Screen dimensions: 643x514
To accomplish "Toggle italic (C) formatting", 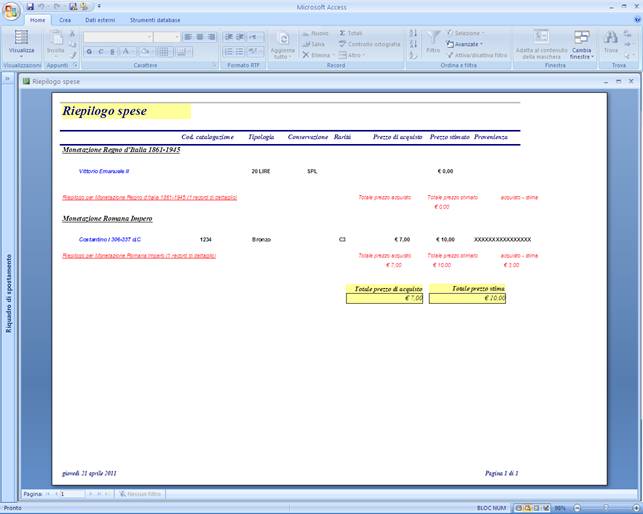I will 101,52.
